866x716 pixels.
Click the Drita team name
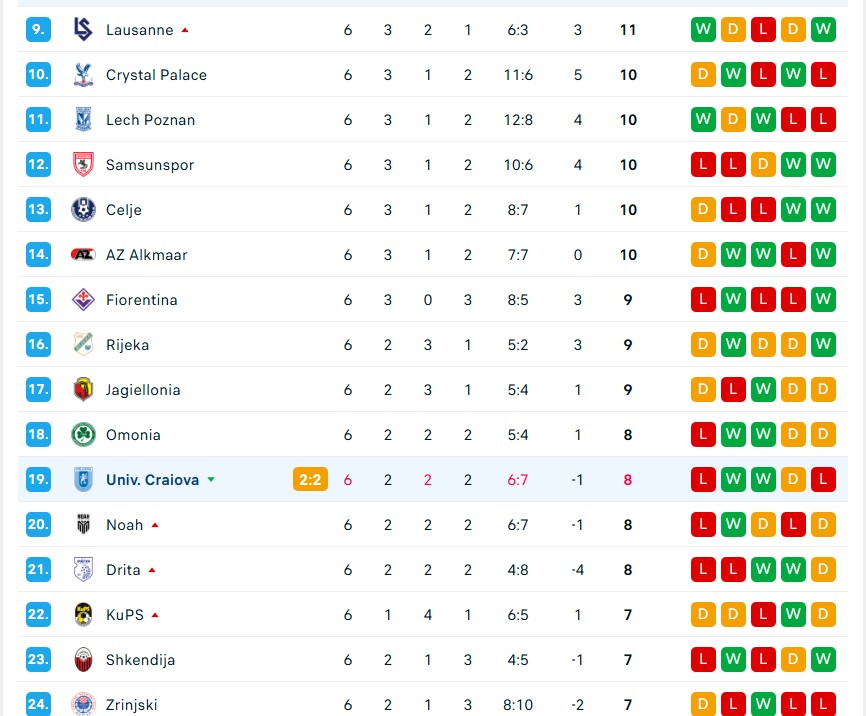(x=123, y=570)
